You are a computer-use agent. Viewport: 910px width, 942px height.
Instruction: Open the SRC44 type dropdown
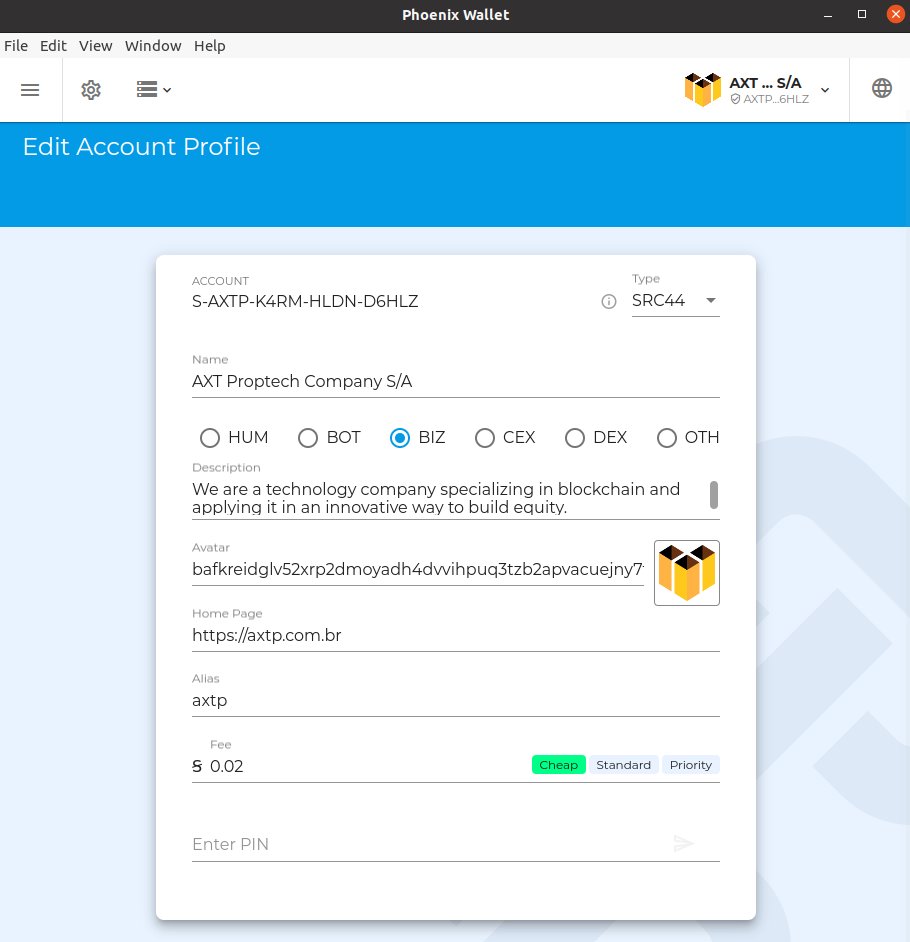pos(675,300)
